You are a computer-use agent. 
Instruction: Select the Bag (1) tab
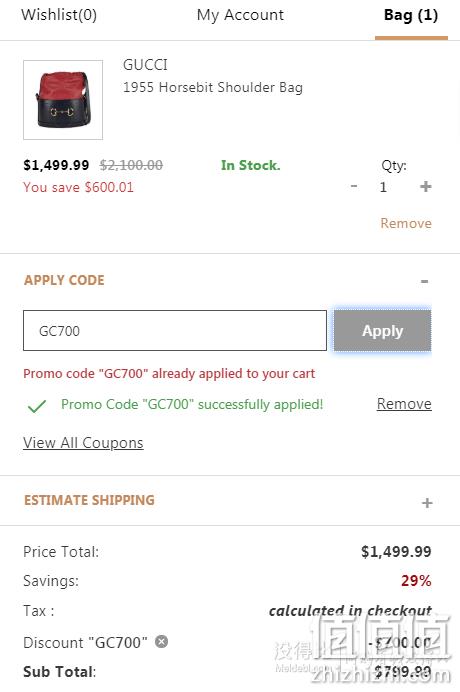tap(411, 15)
